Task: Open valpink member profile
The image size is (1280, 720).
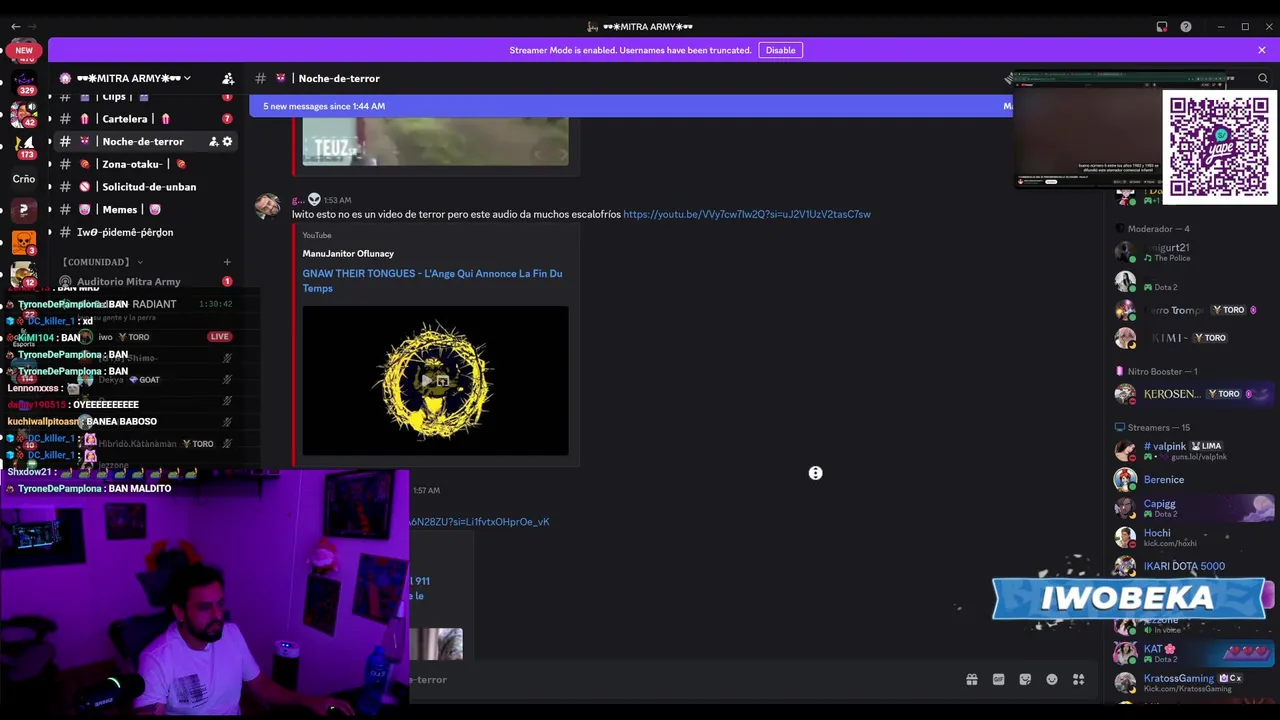Action: [x=1193, y=451]
